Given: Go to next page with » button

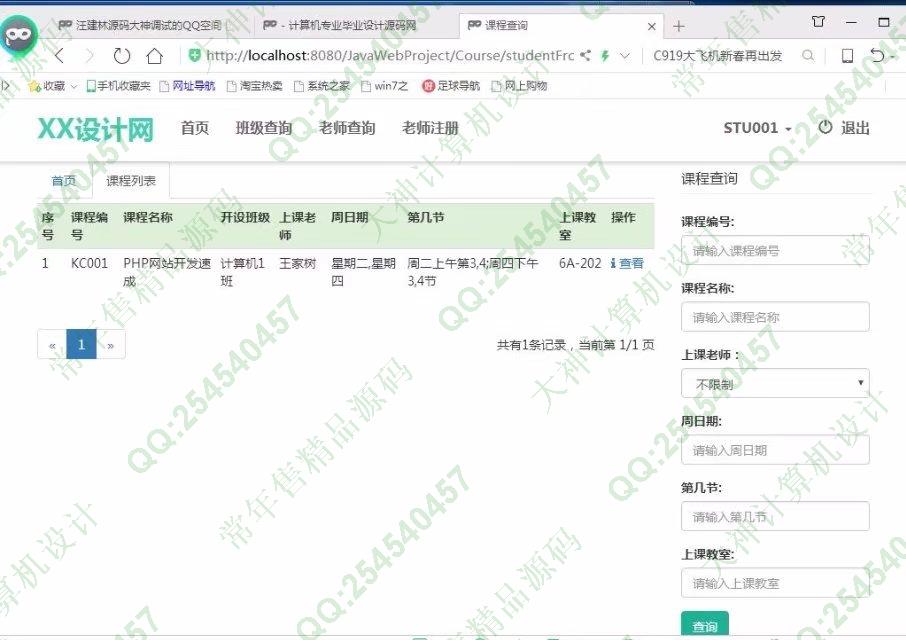Looking at the screenshot, I should point(110,345).
